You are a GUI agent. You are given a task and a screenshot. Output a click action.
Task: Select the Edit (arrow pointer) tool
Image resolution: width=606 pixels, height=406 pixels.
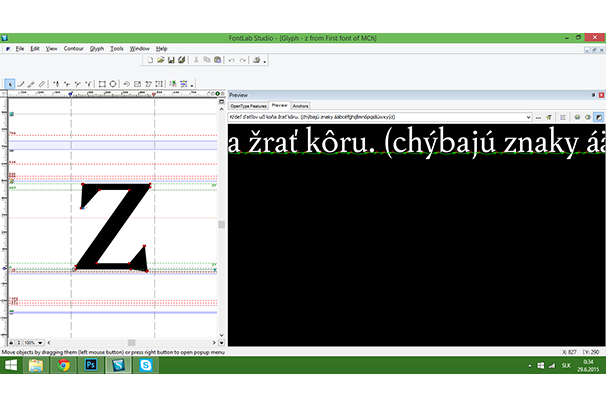(x=10, y=84)
